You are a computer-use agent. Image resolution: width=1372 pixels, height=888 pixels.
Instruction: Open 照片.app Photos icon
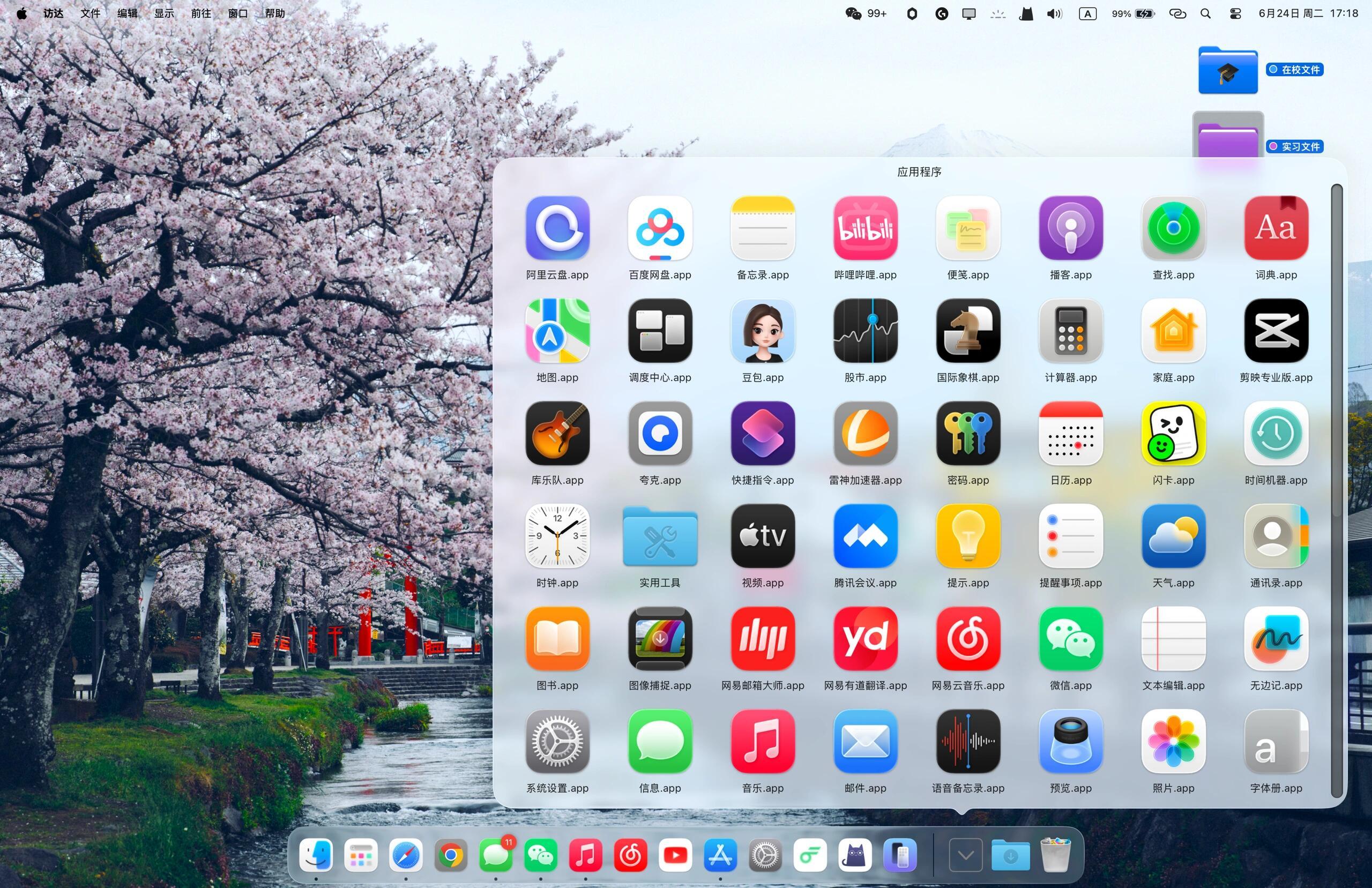click(1173, 742)
